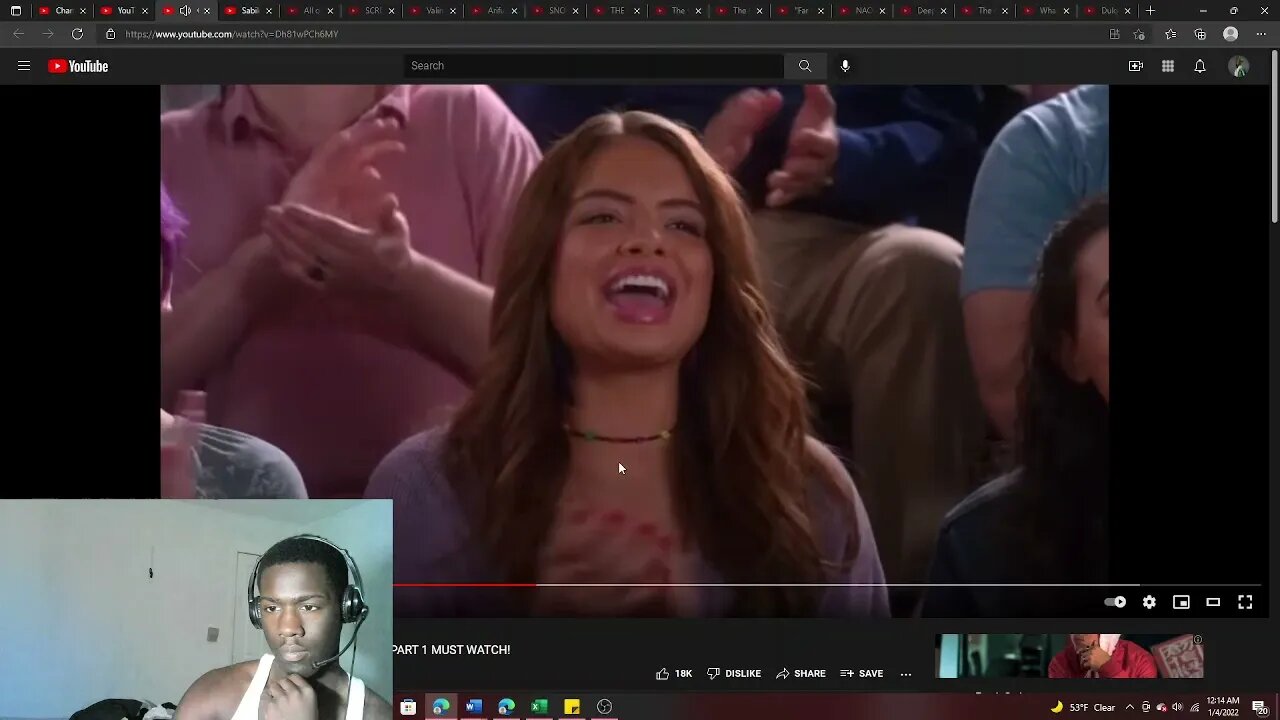View site info via lock icon
This screenshot has height=720, width=1280.
click(x=110, y=34)
